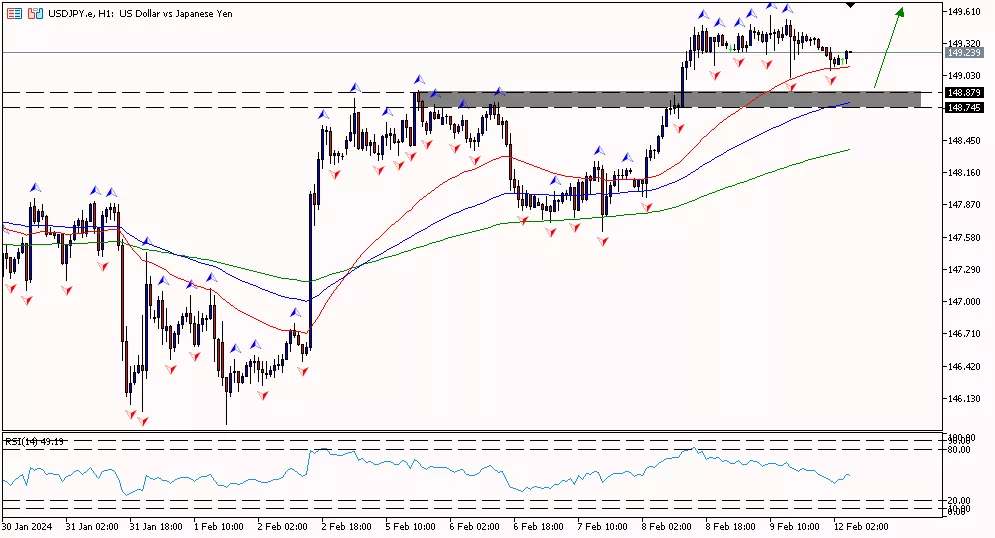Click the 8 Feb 02:00 time label
995x538 pixels.
pyautogui.click(x=666, y=527)
